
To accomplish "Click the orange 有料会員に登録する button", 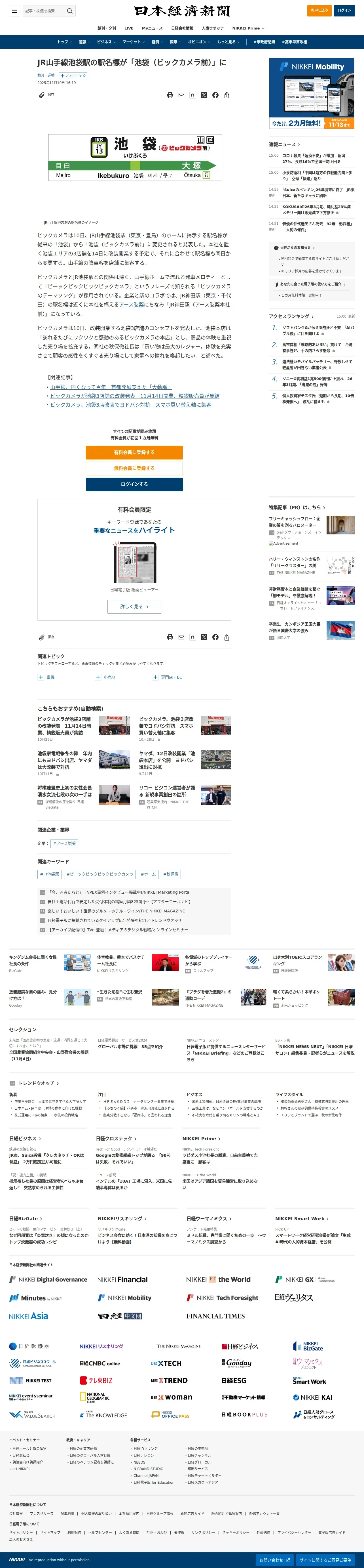I will pos(134,452).
